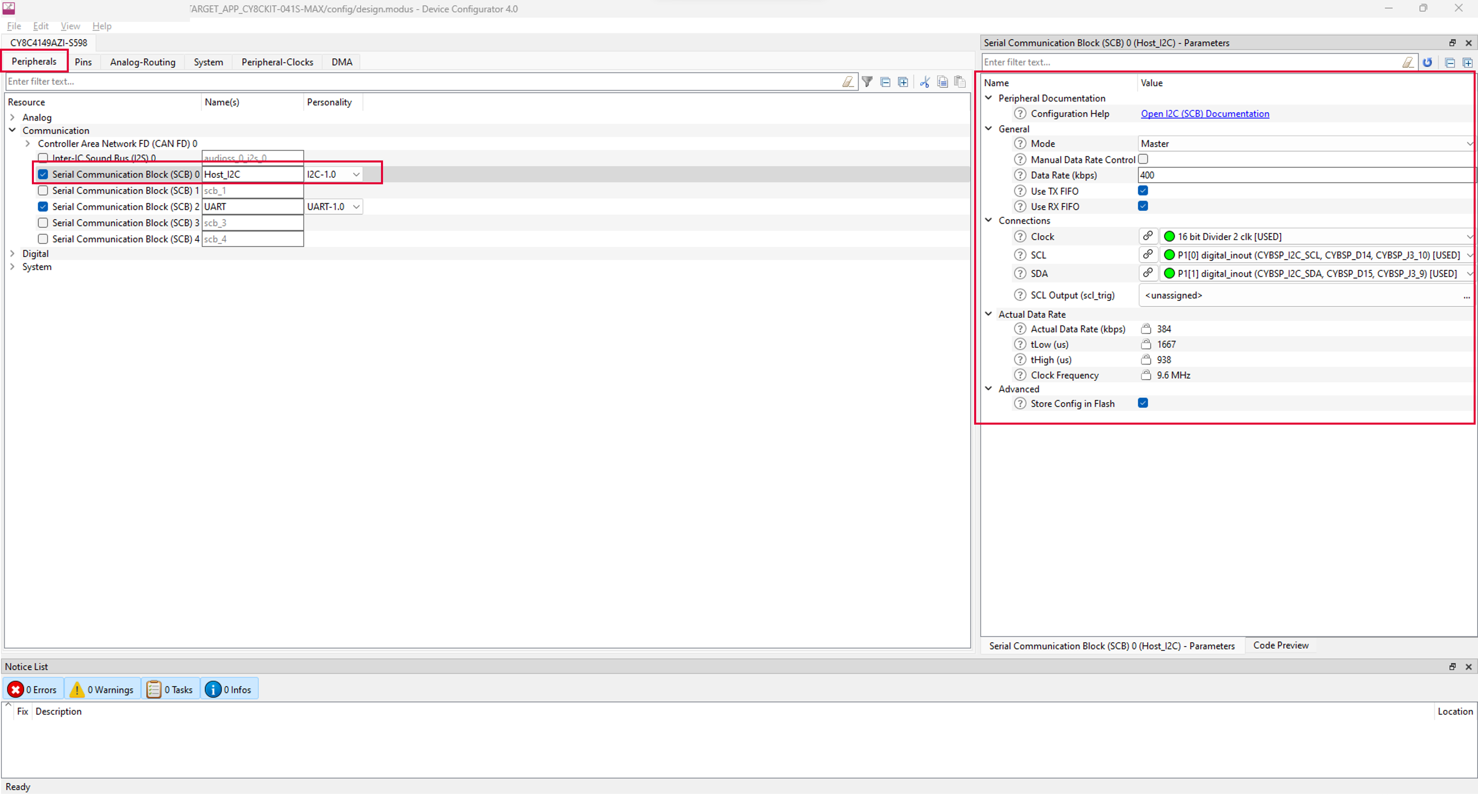Click the Data Rate (kbps) value field
Viewport: 1478px width, 812px height.
point(1306,175)
